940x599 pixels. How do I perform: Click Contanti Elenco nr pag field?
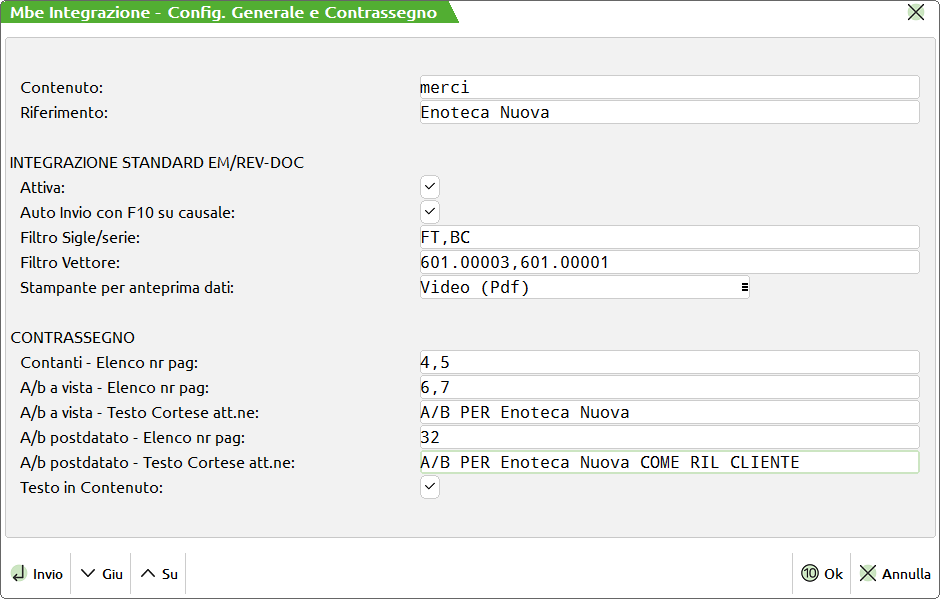click(x=668, y=363)
